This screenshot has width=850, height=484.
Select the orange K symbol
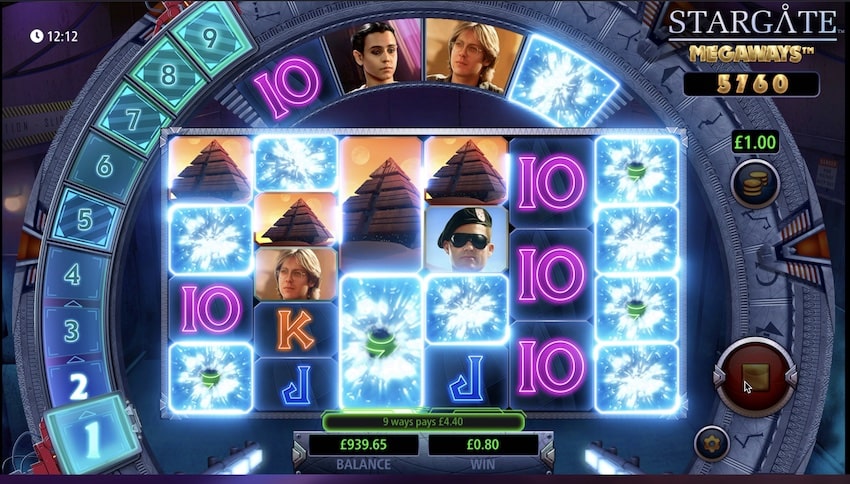click(x=295, y=330)
